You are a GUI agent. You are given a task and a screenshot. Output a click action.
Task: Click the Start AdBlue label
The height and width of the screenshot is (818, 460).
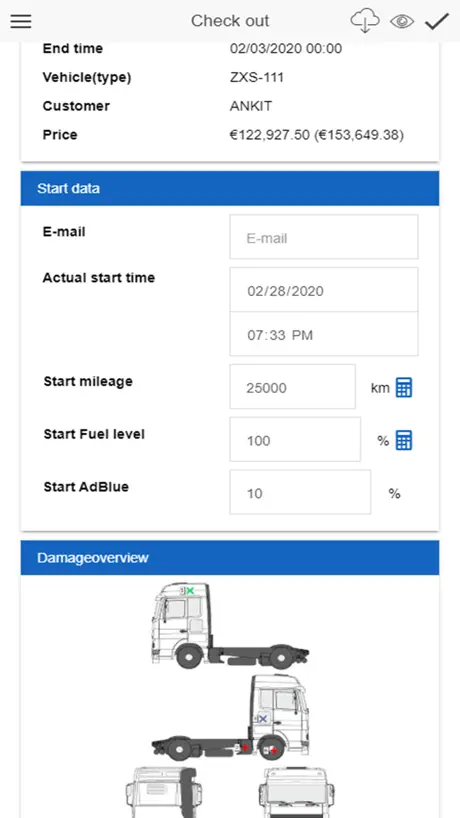pyautogui.click(x=86, y=487)
